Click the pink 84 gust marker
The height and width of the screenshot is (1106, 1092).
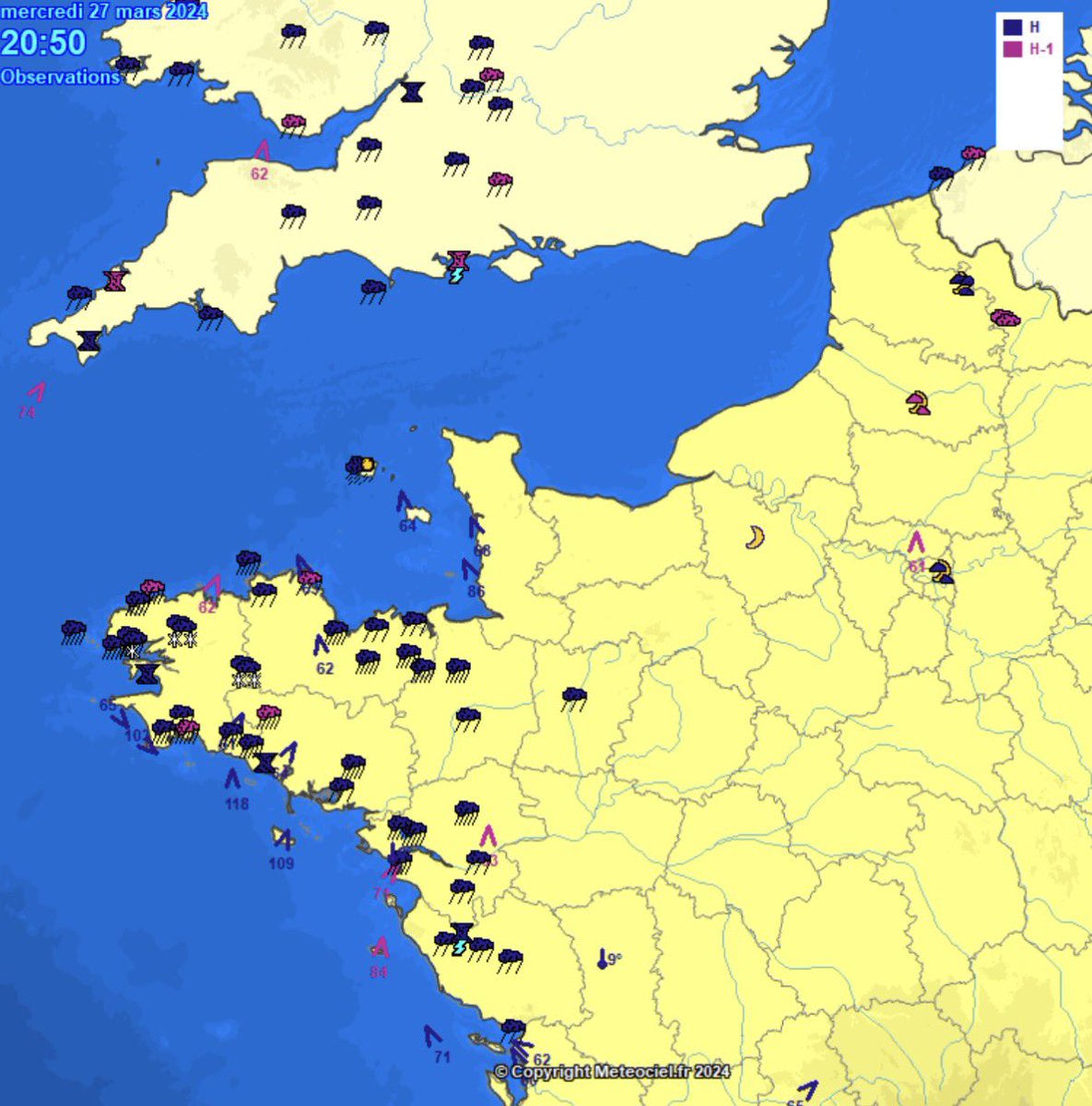(x=379, y=958)
